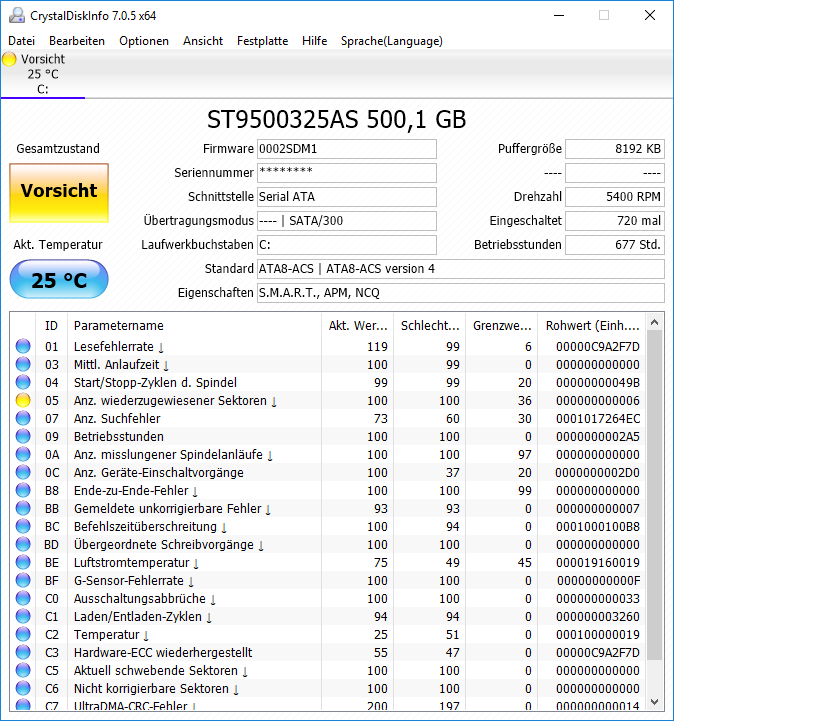Screen dimensions: 819x721
Task: Click status circle for Aktuell schwebende Sektoren
Action: pos(23,670)
